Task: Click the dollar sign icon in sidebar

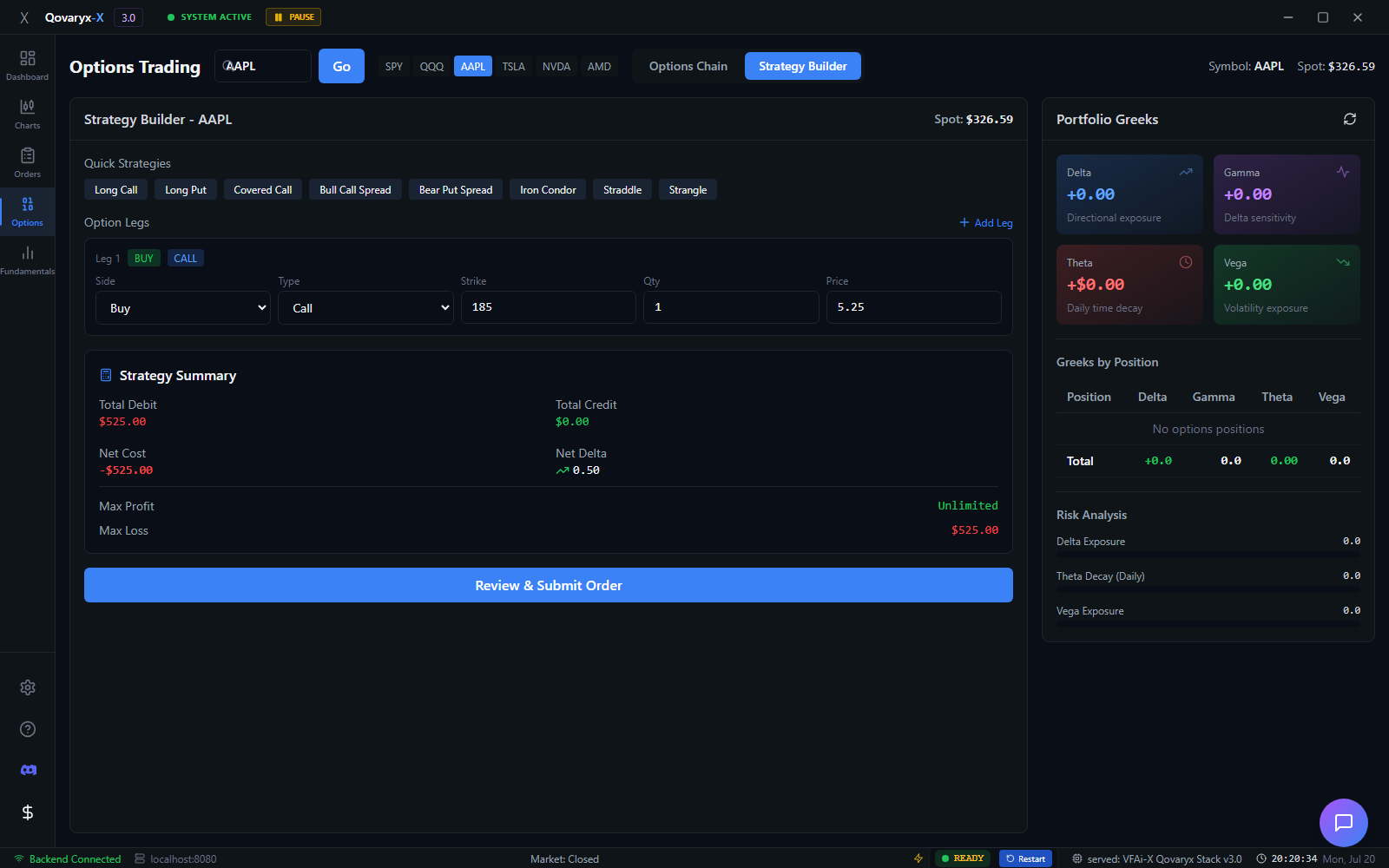Action: coord(28,812)
